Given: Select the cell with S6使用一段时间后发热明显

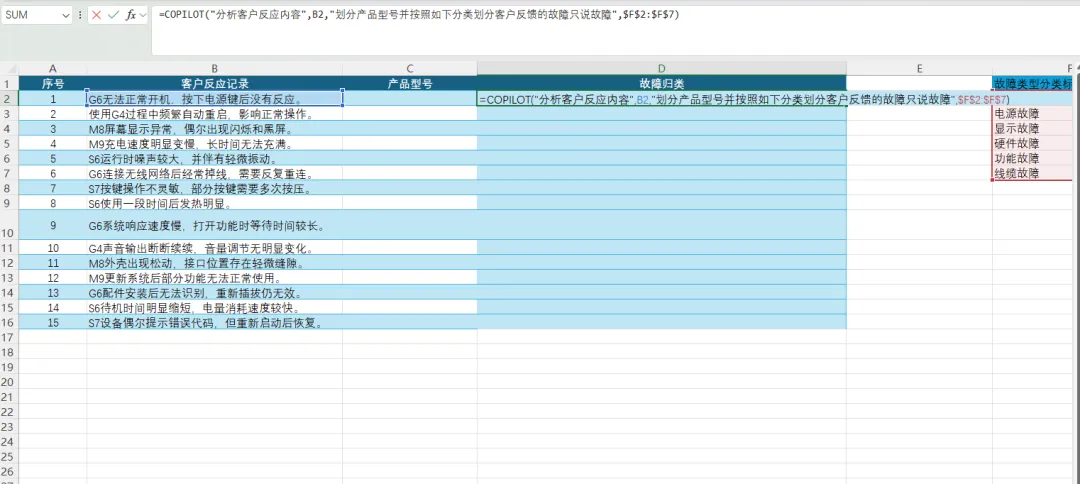Looking at the screenshot, I should pos(215,203).
